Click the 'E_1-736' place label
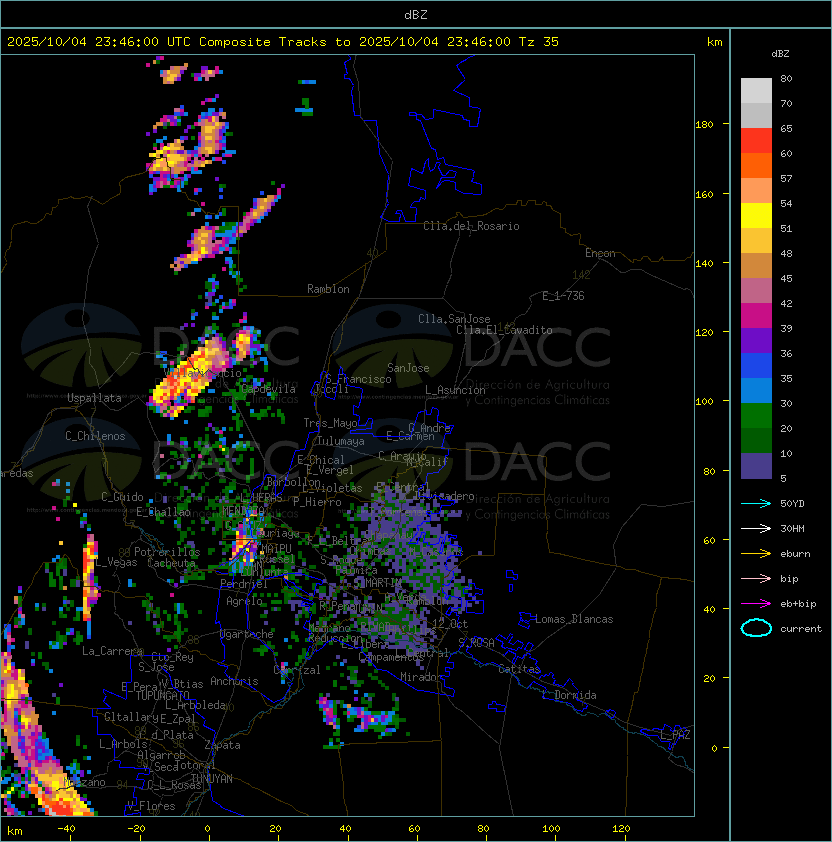This screenshot has width=832, height=842. tap(563, 296)
